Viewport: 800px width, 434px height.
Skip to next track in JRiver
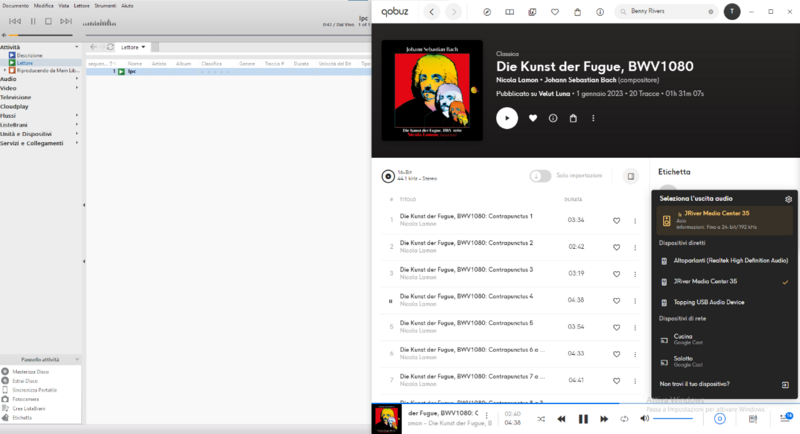(x=66, y=21)
